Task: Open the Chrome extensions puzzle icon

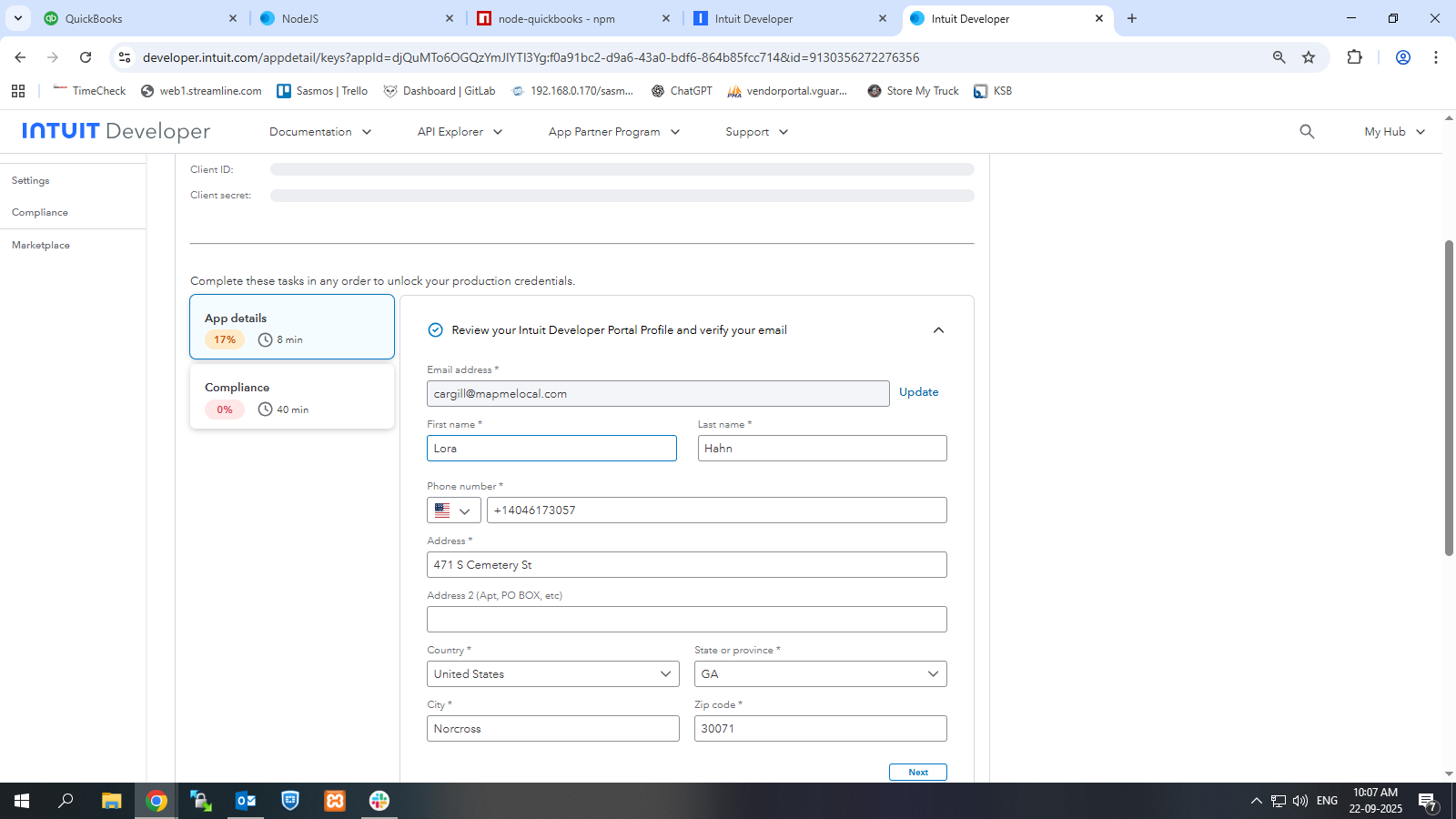Action: [1354, 57]
